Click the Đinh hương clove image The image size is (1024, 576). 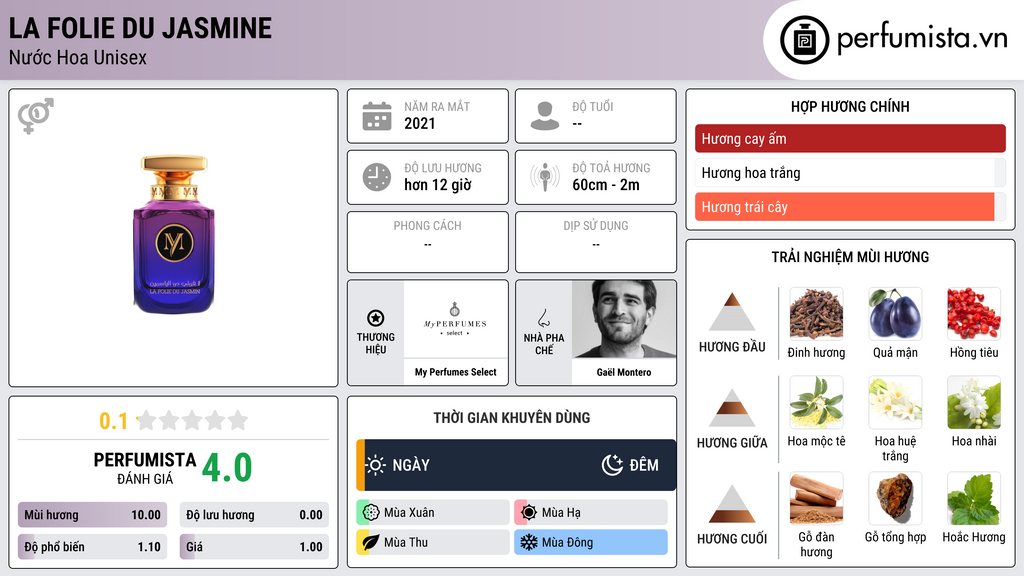click(x=816, y=314)
